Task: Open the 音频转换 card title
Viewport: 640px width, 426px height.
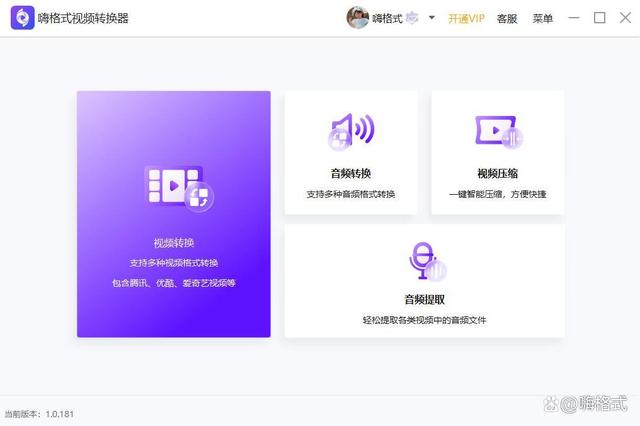Action: [351, 173]
